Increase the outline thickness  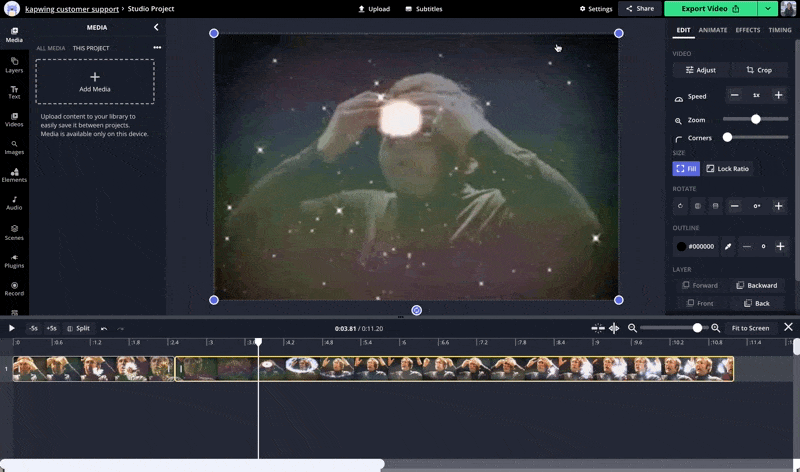(780, 246)
